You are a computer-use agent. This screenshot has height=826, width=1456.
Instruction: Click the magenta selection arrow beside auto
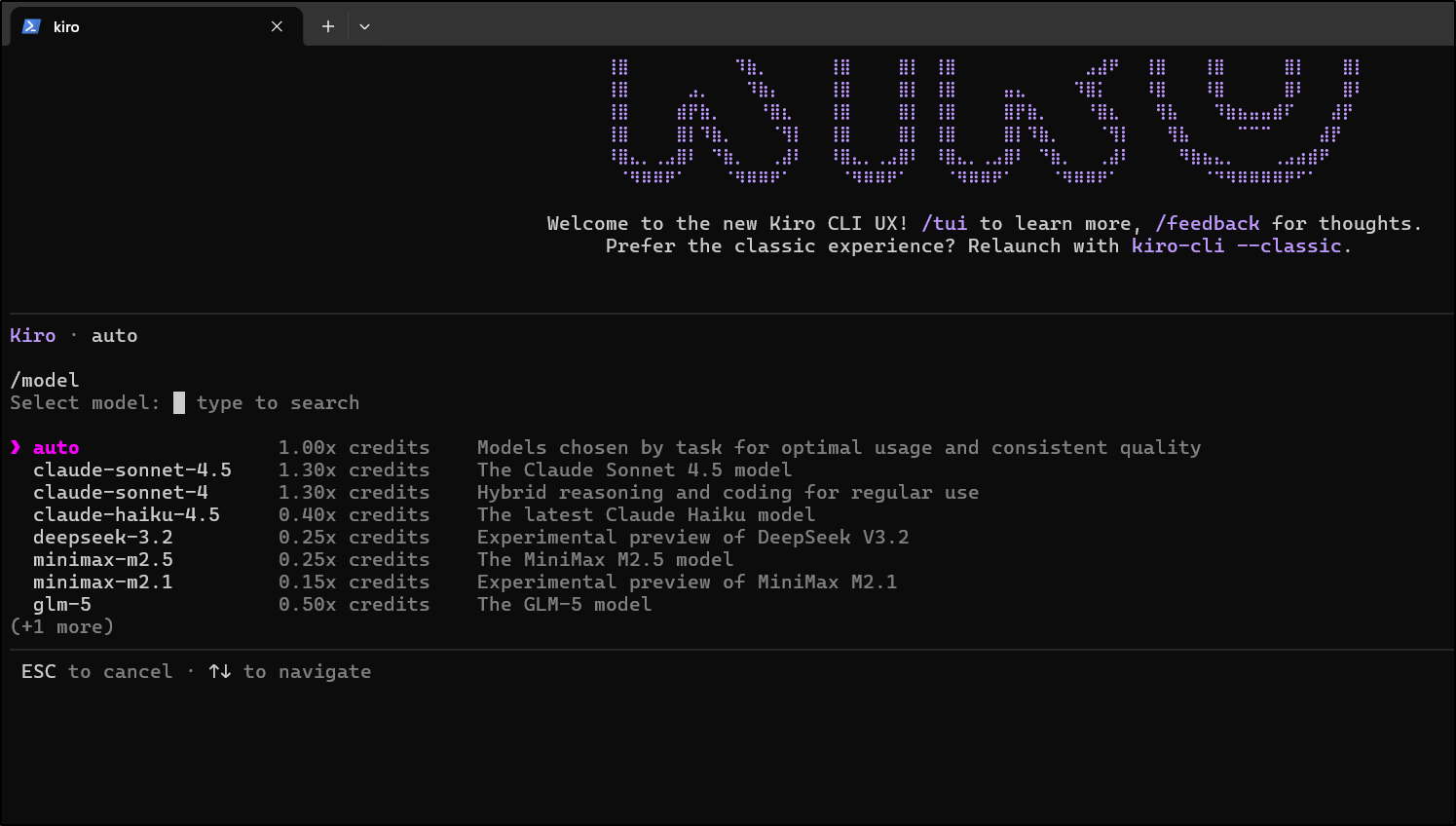pos(16,448)
